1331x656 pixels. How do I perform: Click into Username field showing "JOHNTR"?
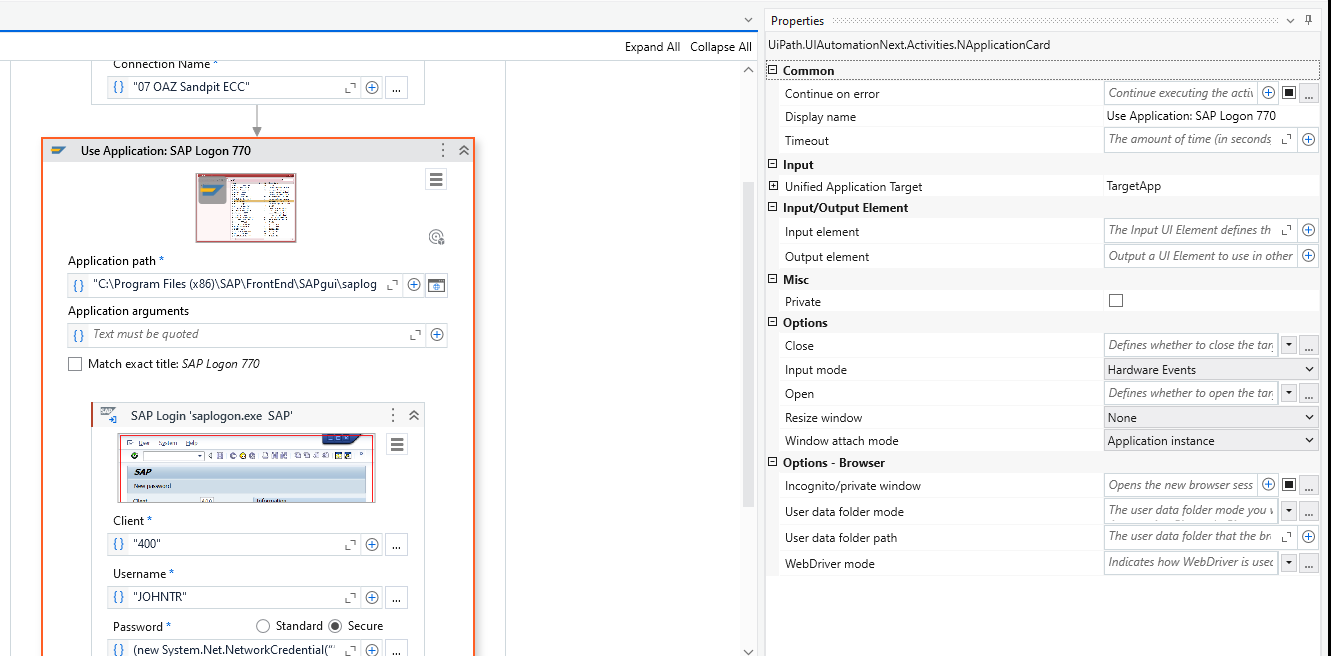(235, 598)
